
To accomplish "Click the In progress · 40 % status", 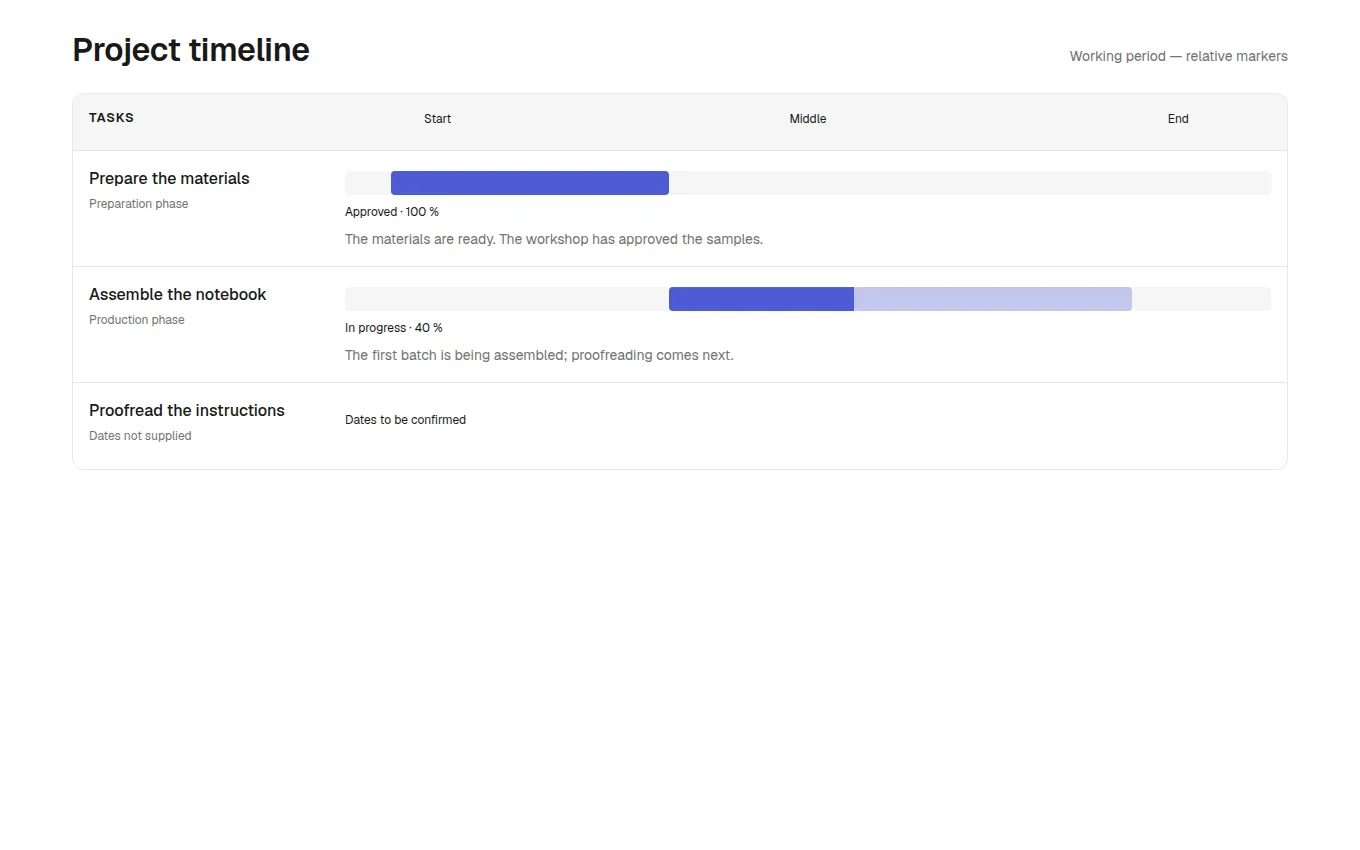I will click(394, 328).
